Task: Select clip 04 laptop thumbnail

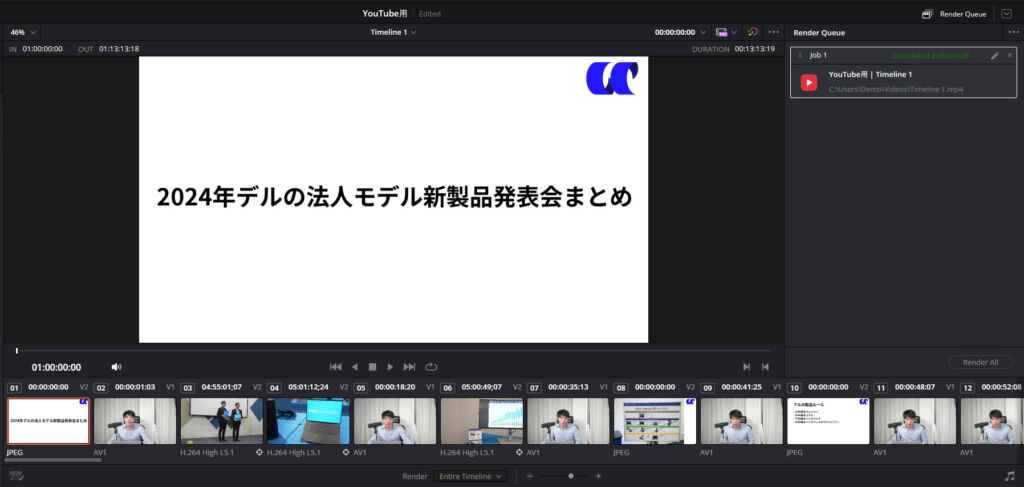Action: click(306, 421)
